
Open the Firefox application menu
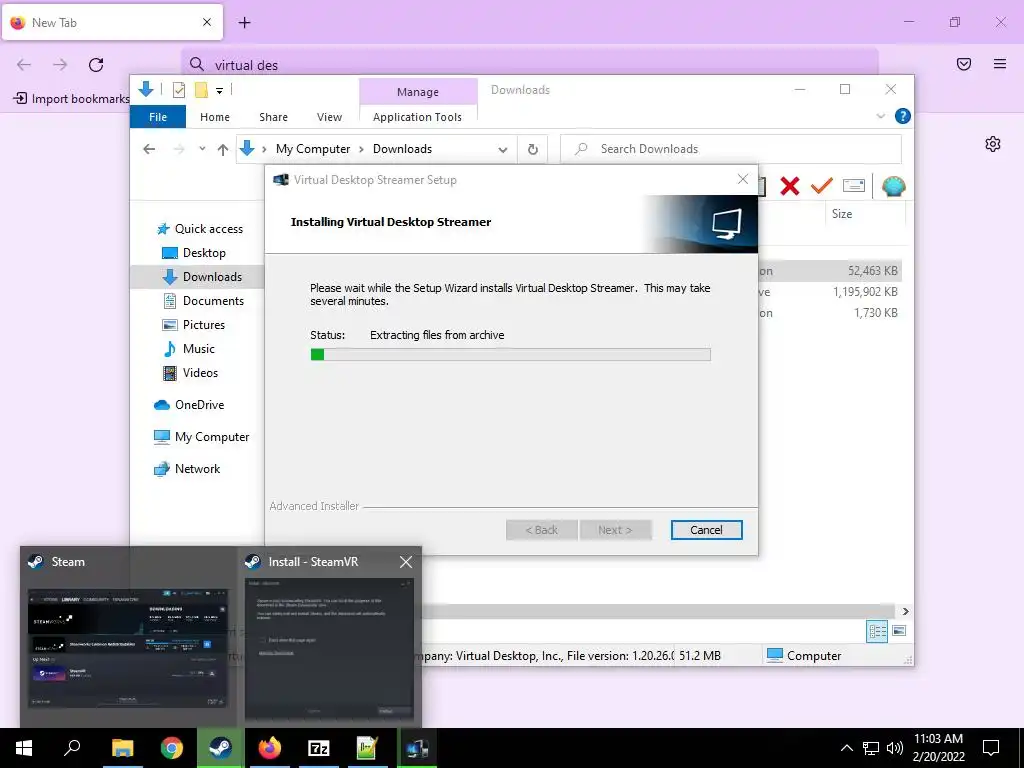pos(1000,64)
